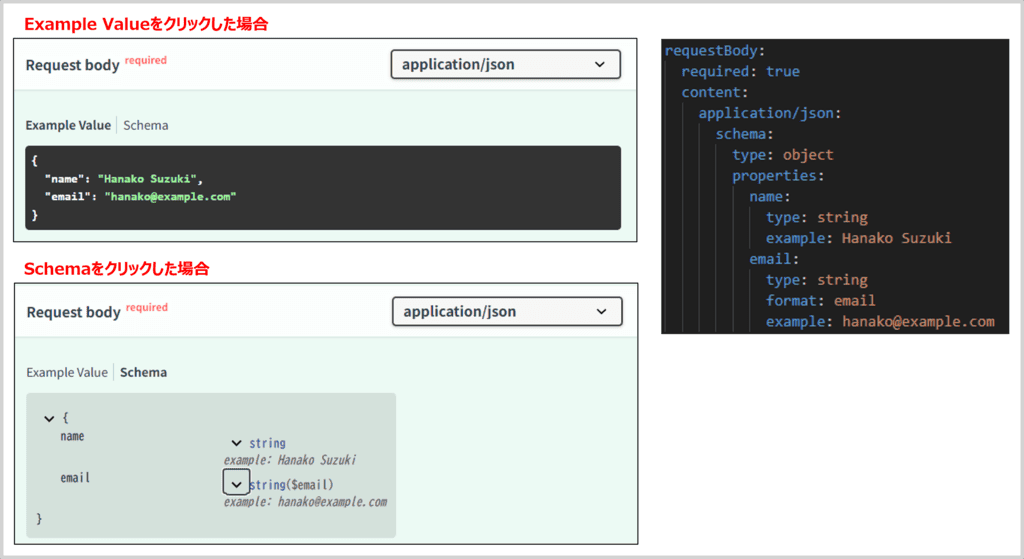
Task: Click the "name" key in JSON example
Action: pos(64,179)
